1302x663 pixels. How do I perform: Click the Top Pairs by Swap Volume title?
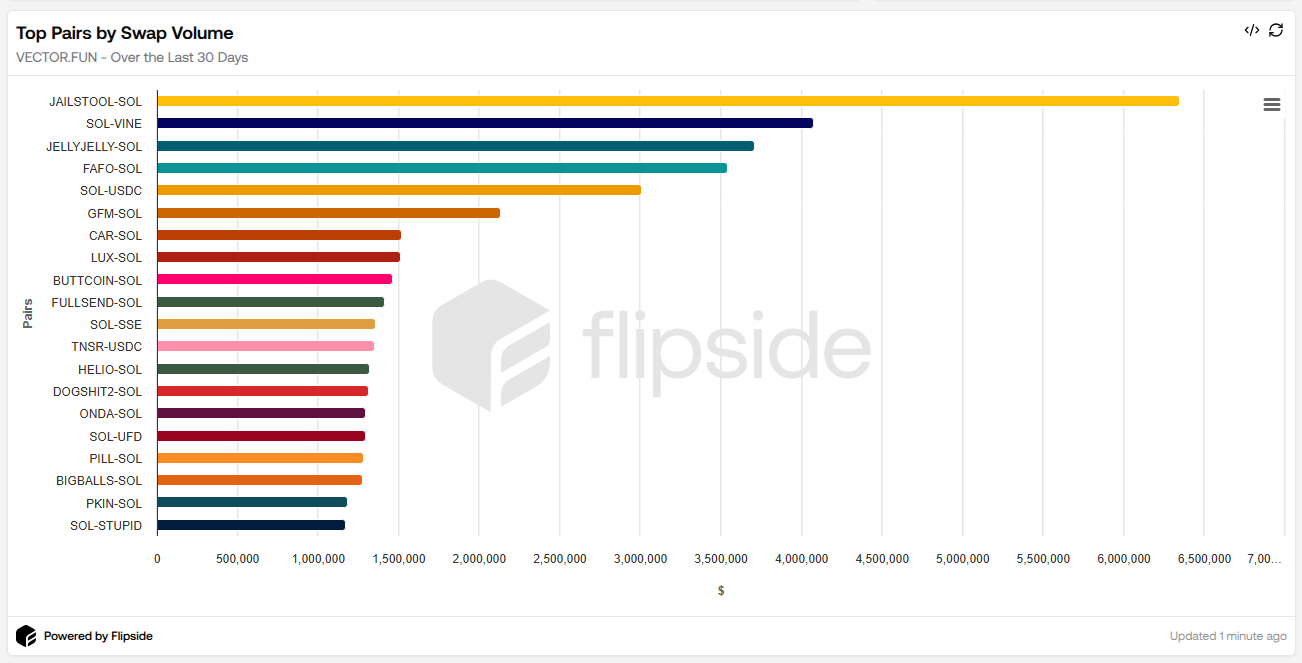click(125, 33)
